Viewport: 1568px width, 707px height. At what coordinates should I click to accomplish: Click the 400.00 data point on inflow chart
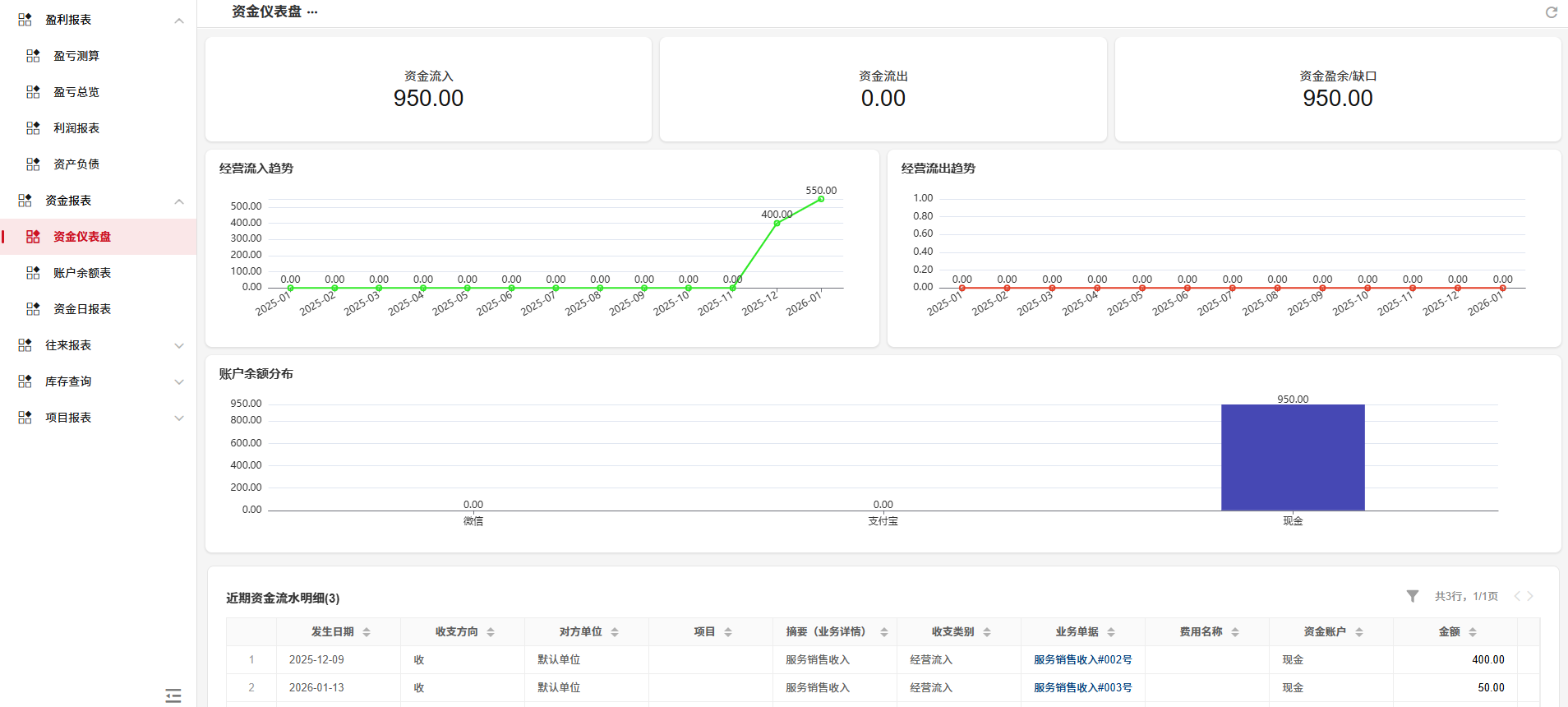point(777,223)
